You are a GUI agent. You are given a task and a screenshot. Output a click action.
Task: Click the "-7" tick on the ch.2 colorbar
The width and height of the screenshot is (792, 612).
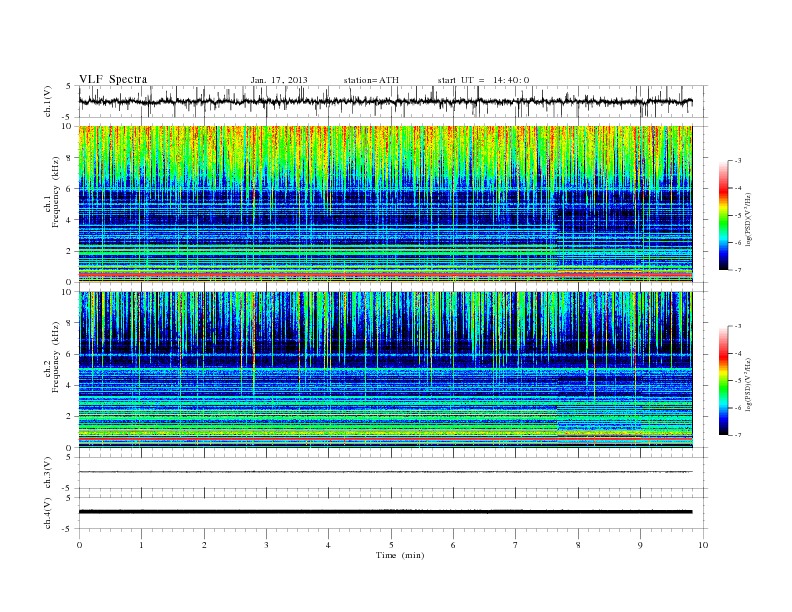(738, 435)
